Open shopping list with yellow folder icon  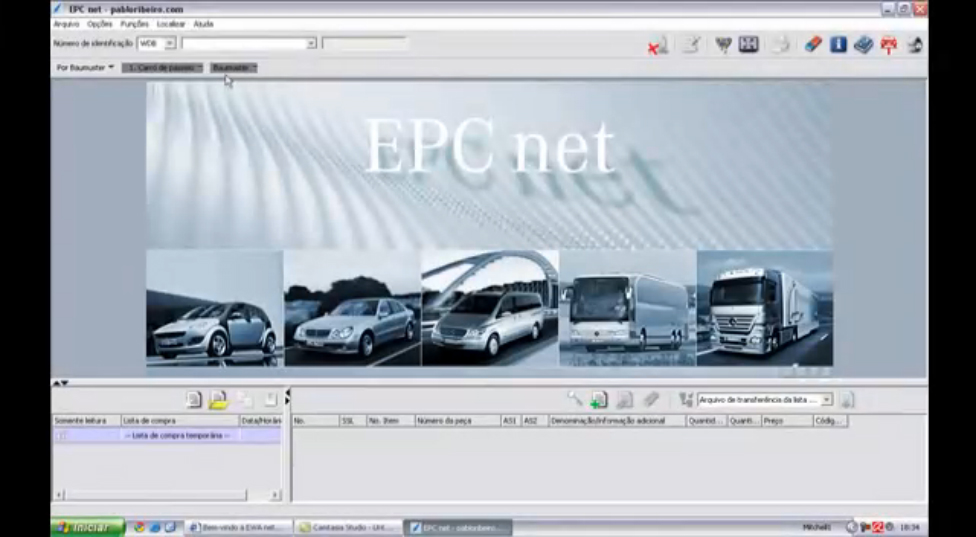pos(218,399)
